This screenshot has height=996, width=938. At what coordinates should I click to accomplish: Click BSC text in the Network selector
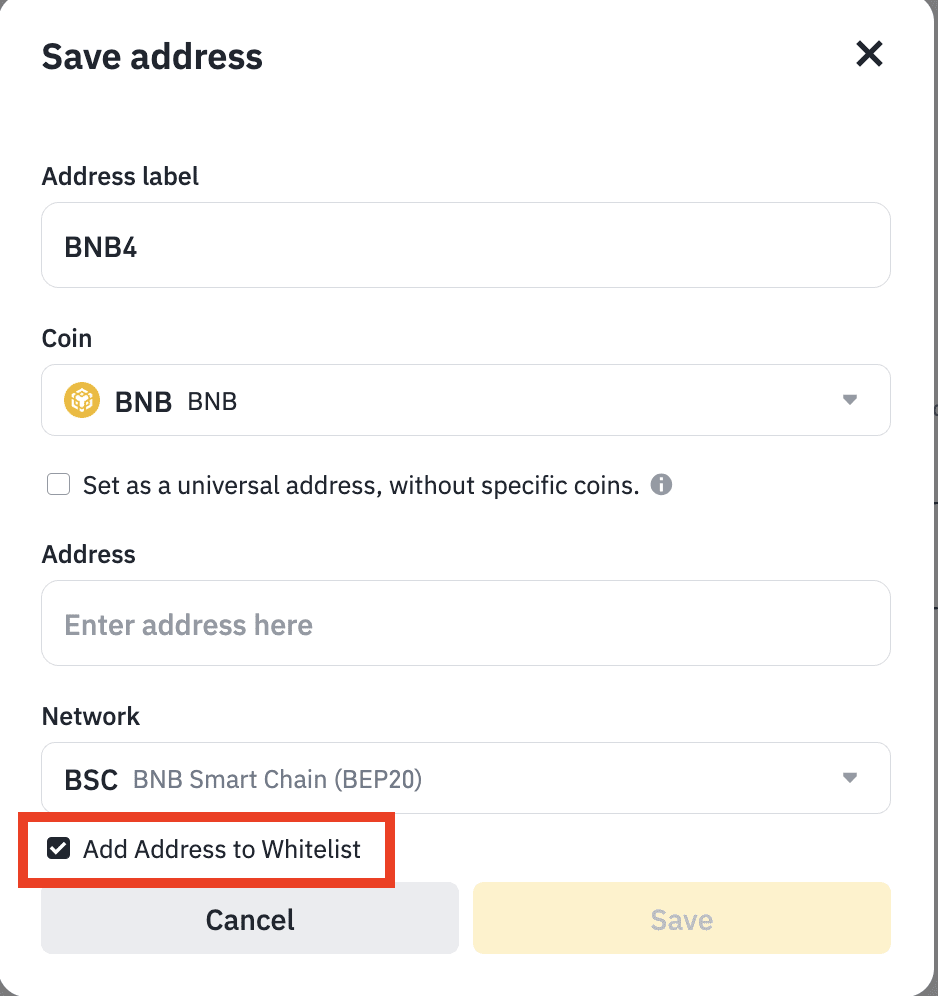[91, 779]
